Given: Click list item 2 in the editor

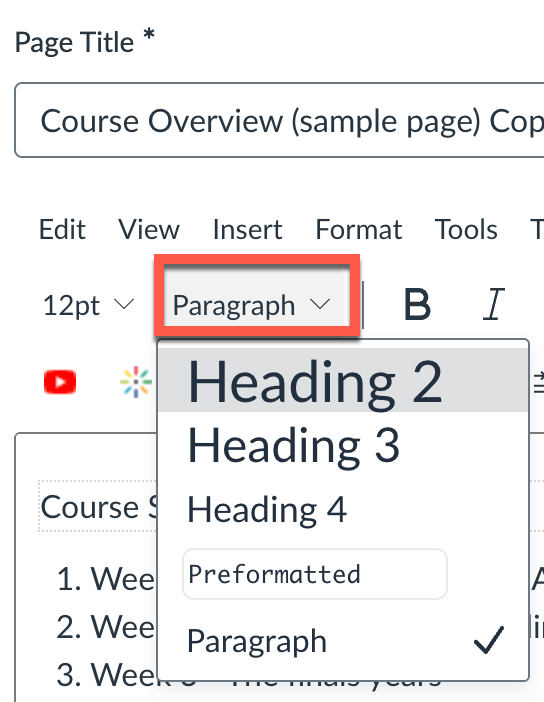Looking at the screenshot, I should pos(106,627).
